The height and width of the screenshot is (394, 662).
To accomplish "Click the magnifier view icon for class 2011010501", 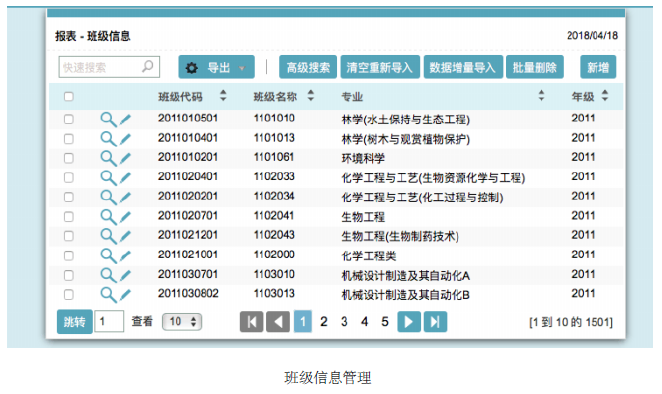I will (x=108, y=120).
